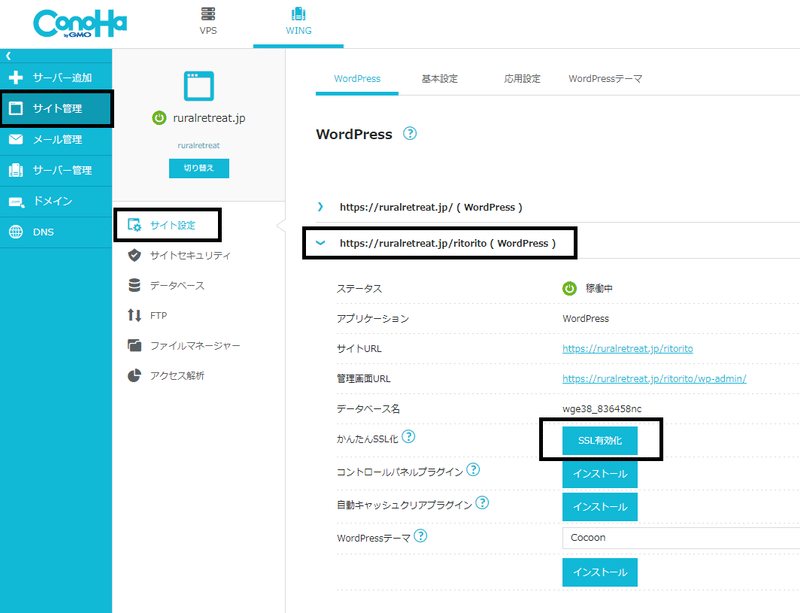This screenshot has width=800, height=613.
Task: Collapse the ruralretreat.jp/ritorito WordPress entry
Action: click(x=320, y=243)
